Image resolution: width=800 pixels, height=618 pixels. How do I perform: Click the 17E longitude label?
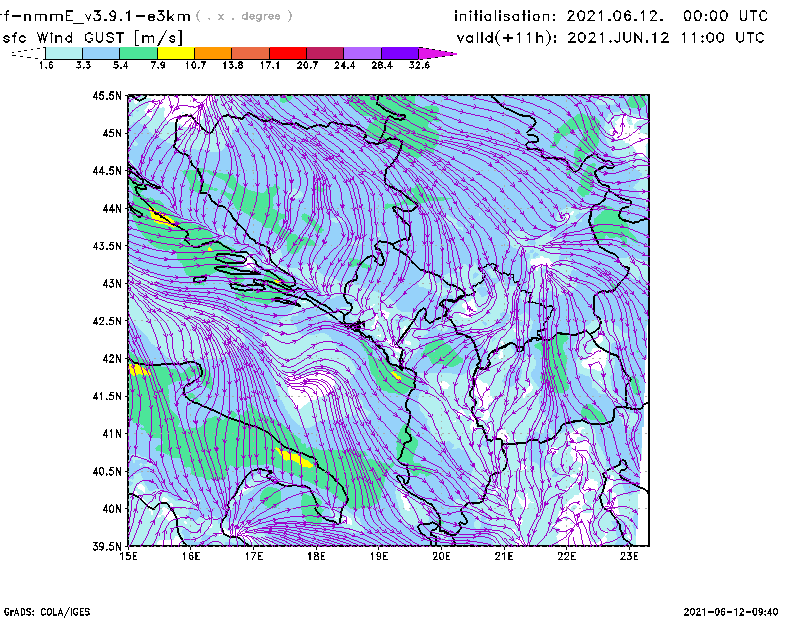coord(254,556)
